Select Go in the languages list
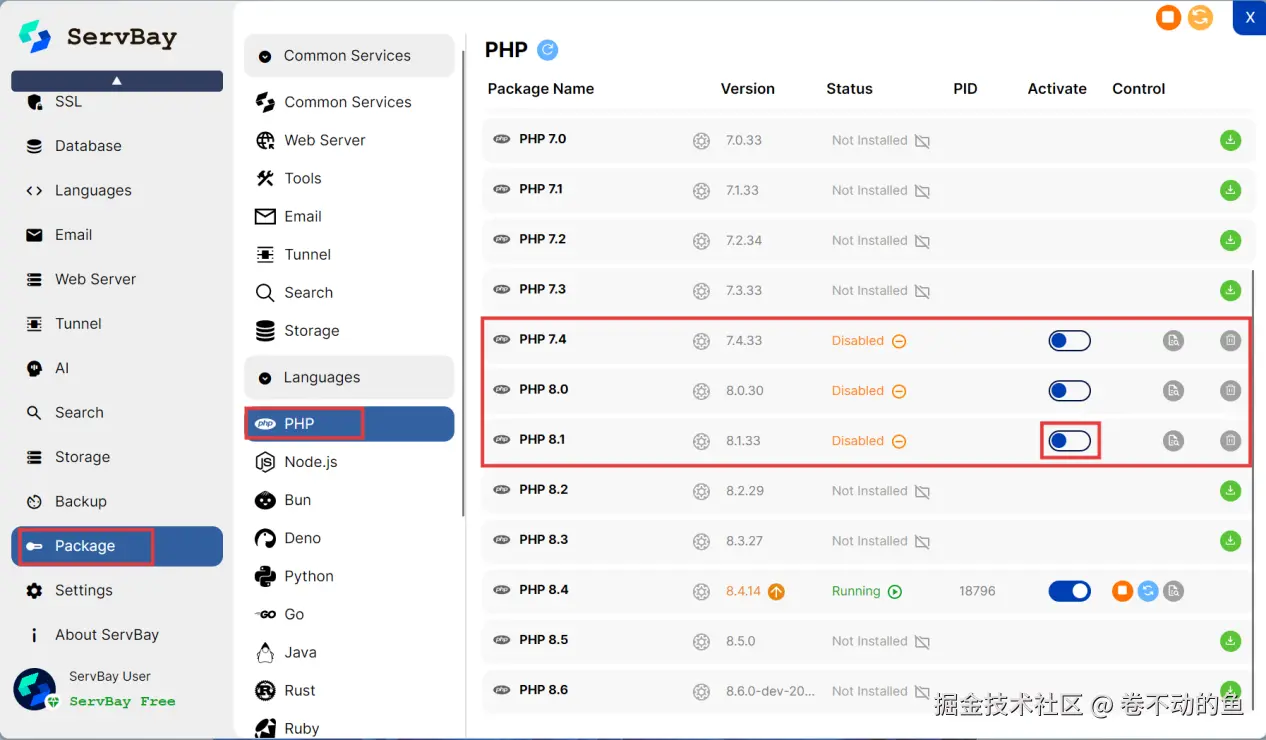This screenshot has width=1266, height=740. coord(349,614)
